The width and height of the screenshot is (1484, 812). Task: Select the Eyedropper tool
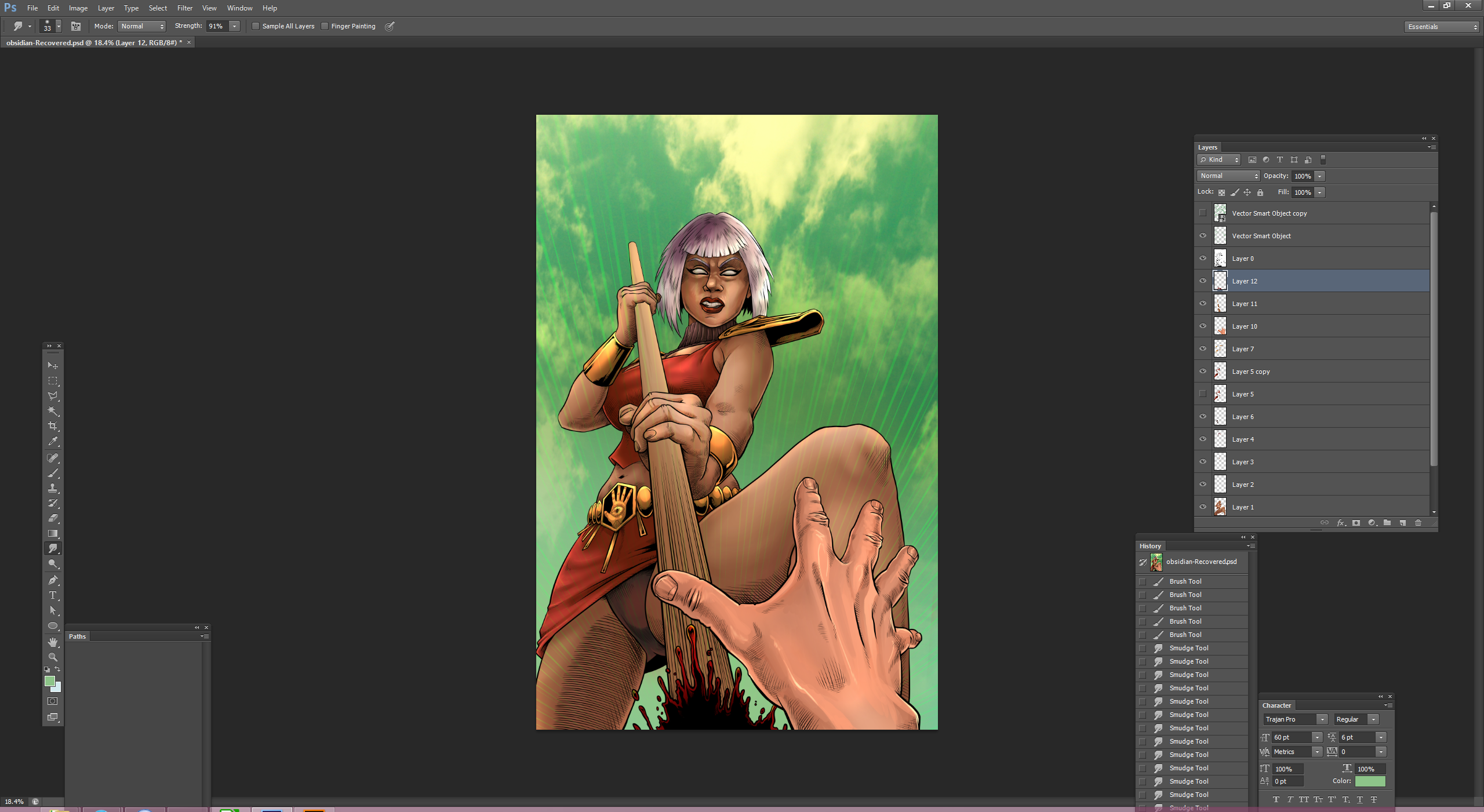tap(53, 441)
